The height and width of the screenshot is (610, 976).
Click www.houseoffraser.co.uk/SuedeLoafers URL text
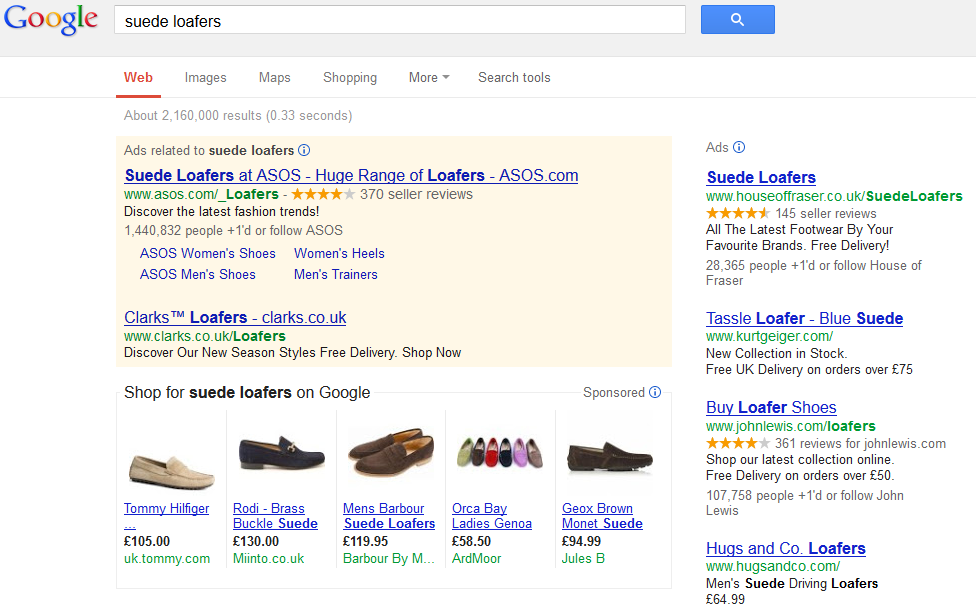(x=834, y=196)
